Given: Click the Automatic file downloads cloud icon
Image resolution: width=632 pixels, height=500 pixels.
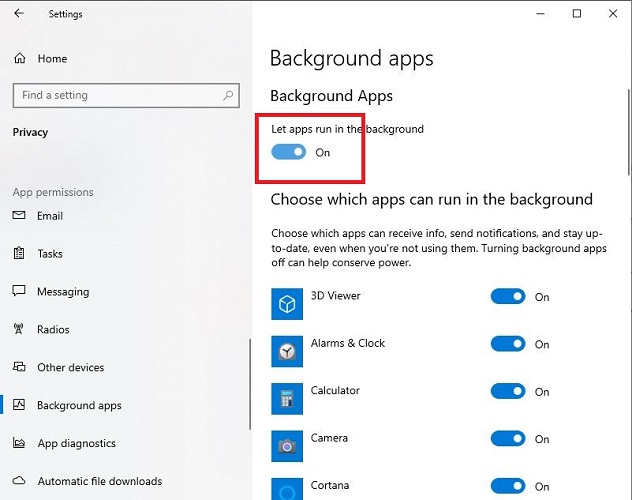Looking at the screenshot, I should 19,481.
